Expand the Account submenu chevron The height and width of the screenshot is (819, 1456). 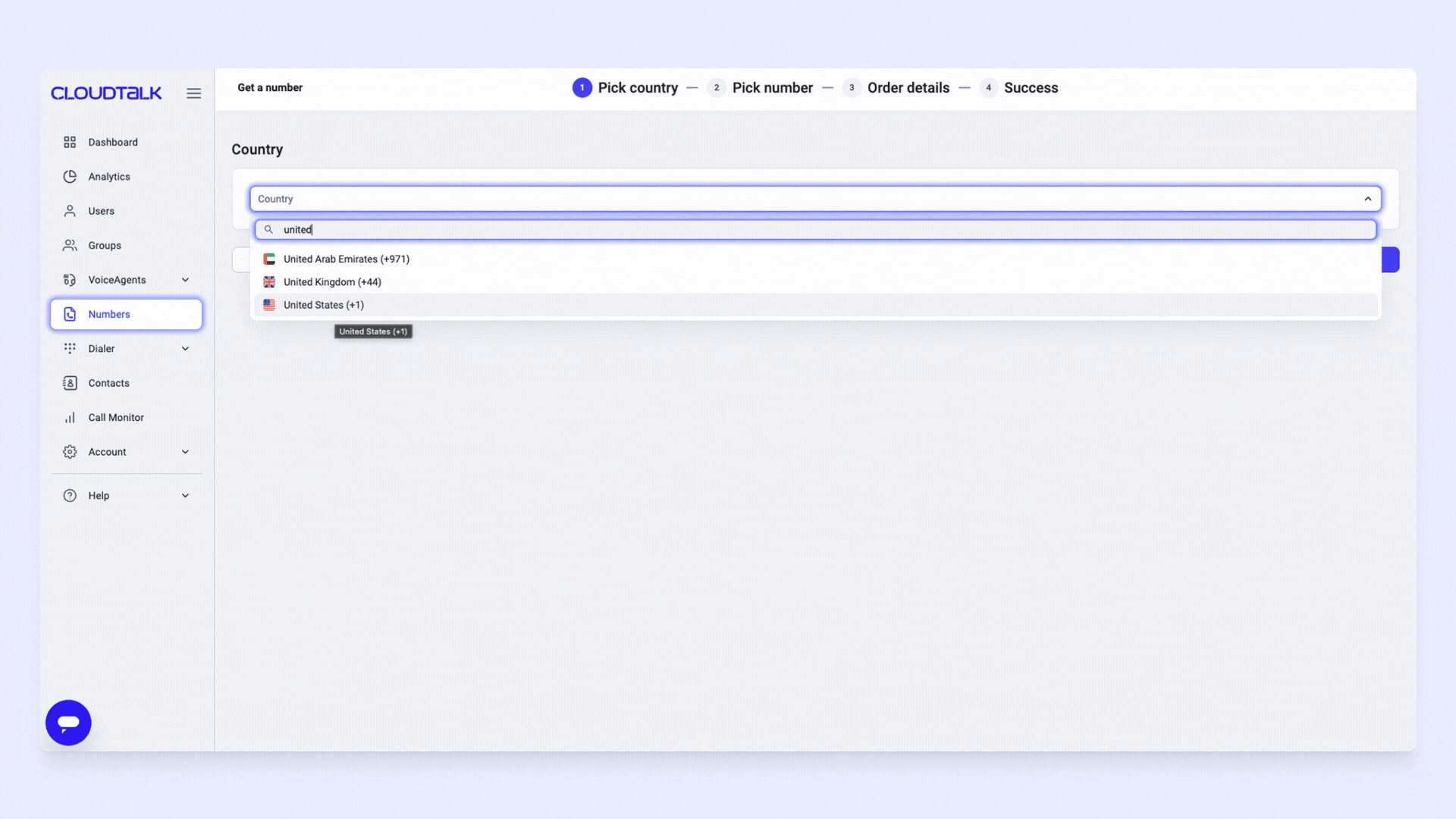185,452
